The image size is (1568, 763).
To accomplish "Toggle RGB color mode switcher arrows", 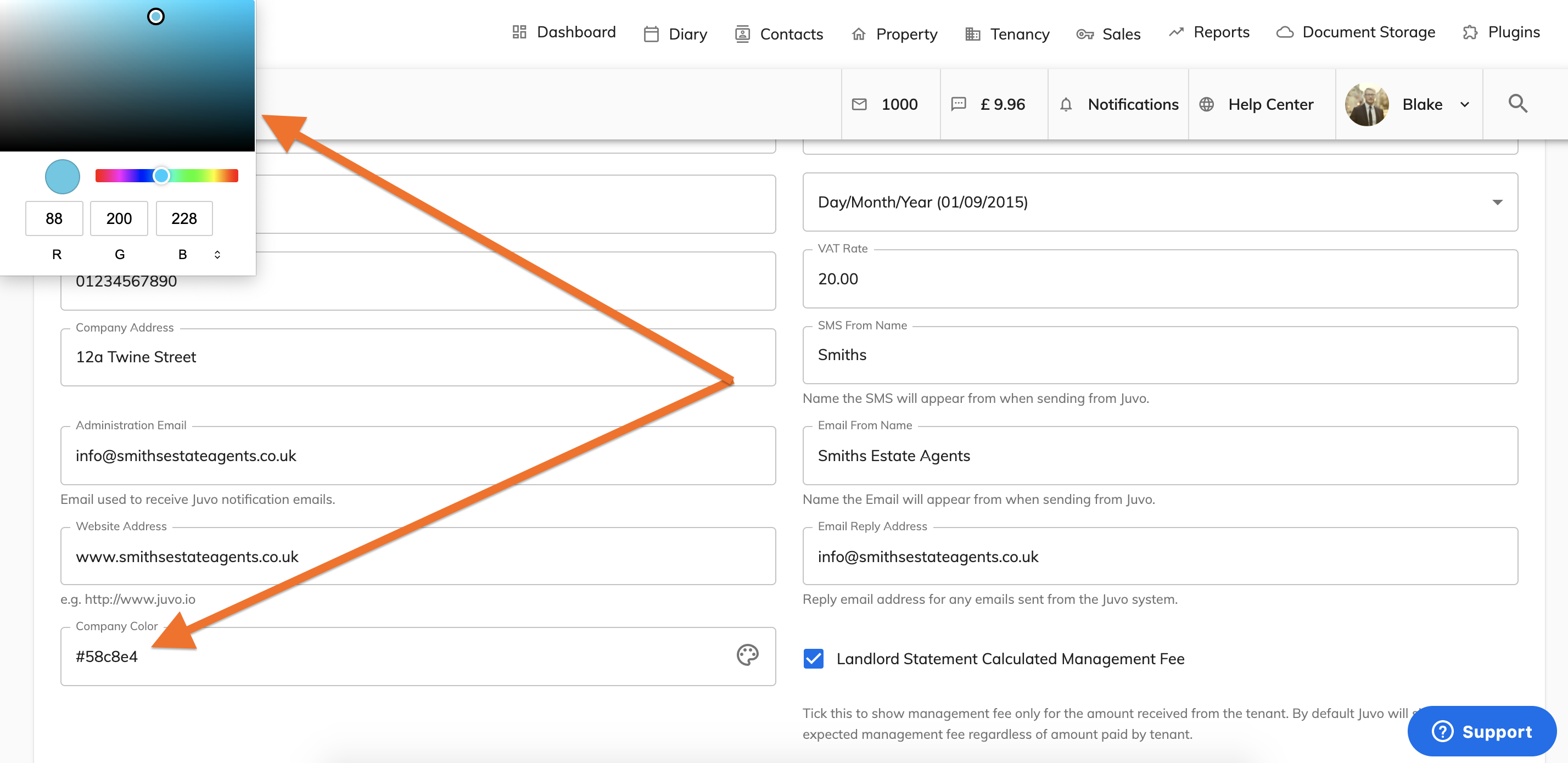I will coord(217,255).
